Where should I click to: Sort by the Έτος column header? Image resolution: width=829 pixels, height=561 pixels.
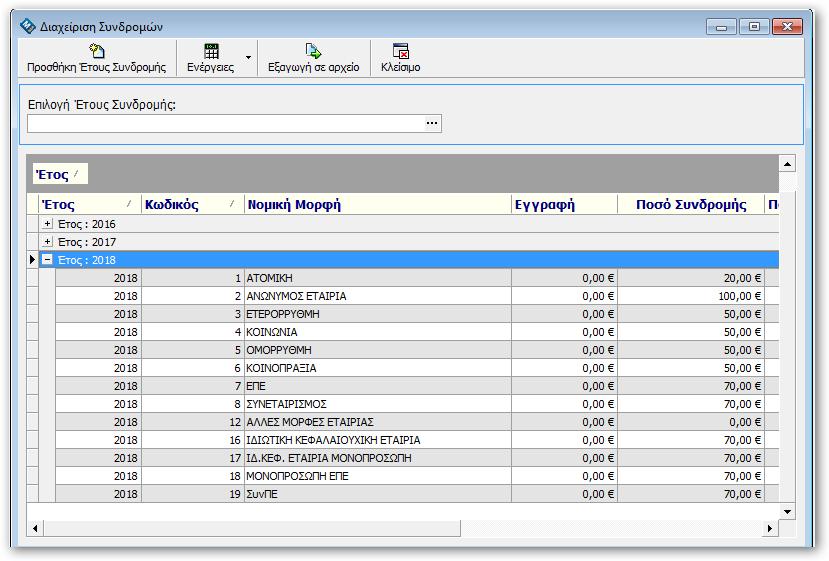pyautogui.click(x=90, y=204)
